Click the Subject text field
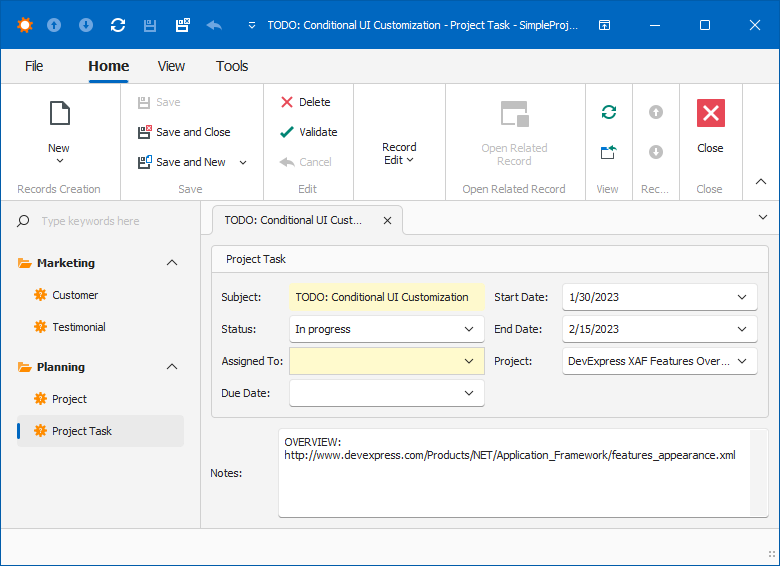Image resolution: width=780 pixels, height=566 pixels. [387, 297]
